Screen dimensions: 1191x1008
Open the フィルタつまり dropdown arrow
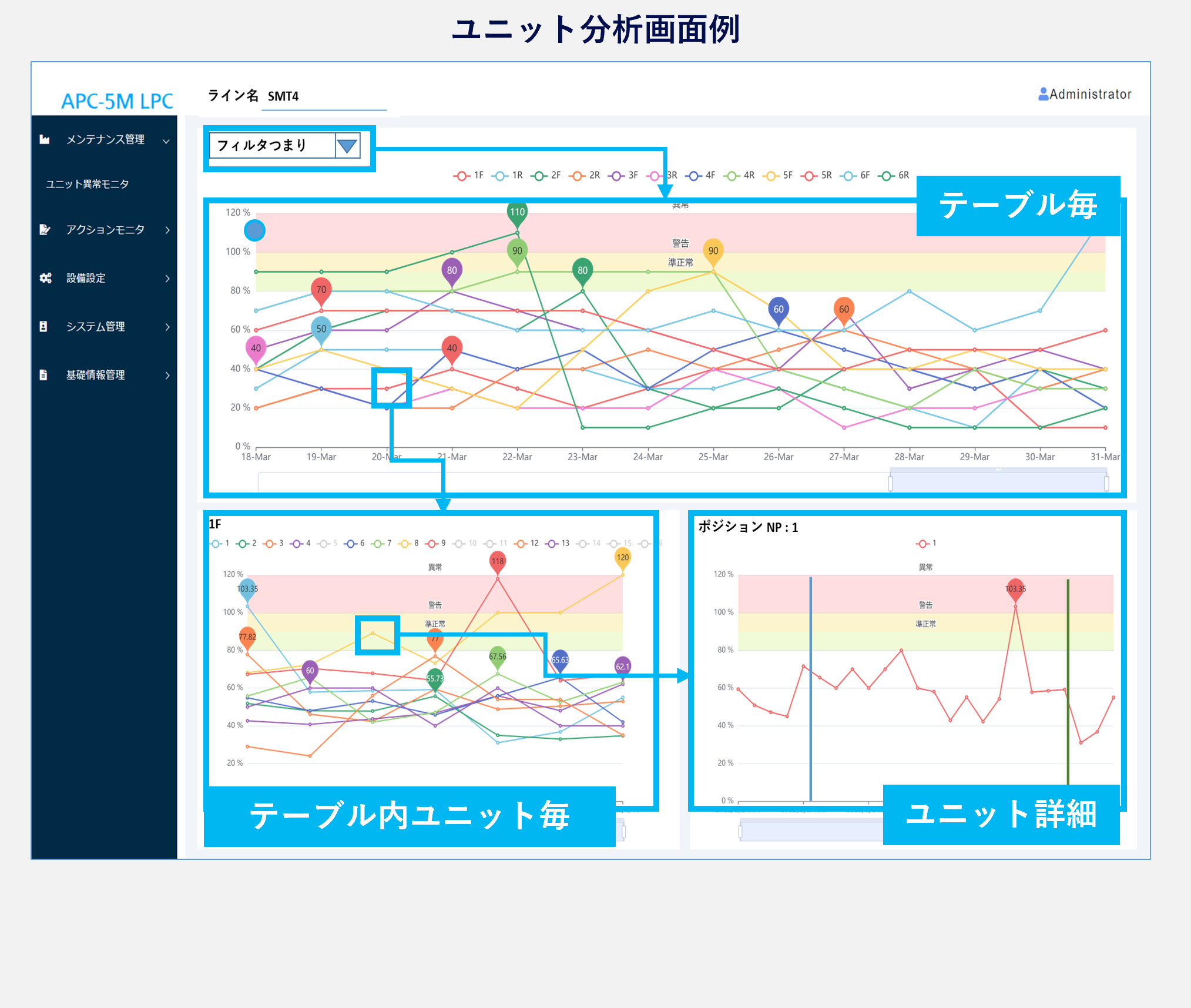click(x=347, y=146)
